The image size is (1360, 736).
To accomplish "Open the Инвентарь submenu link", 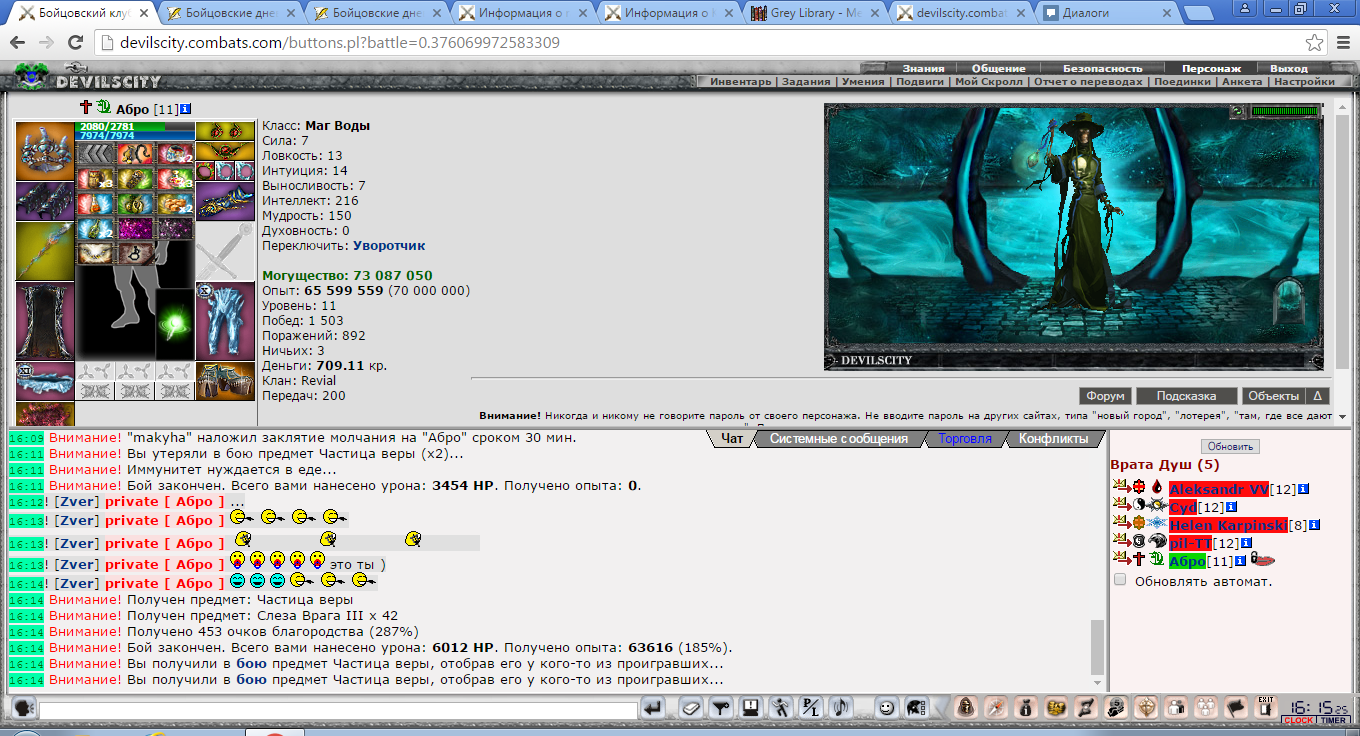I will tap(741, 82).
